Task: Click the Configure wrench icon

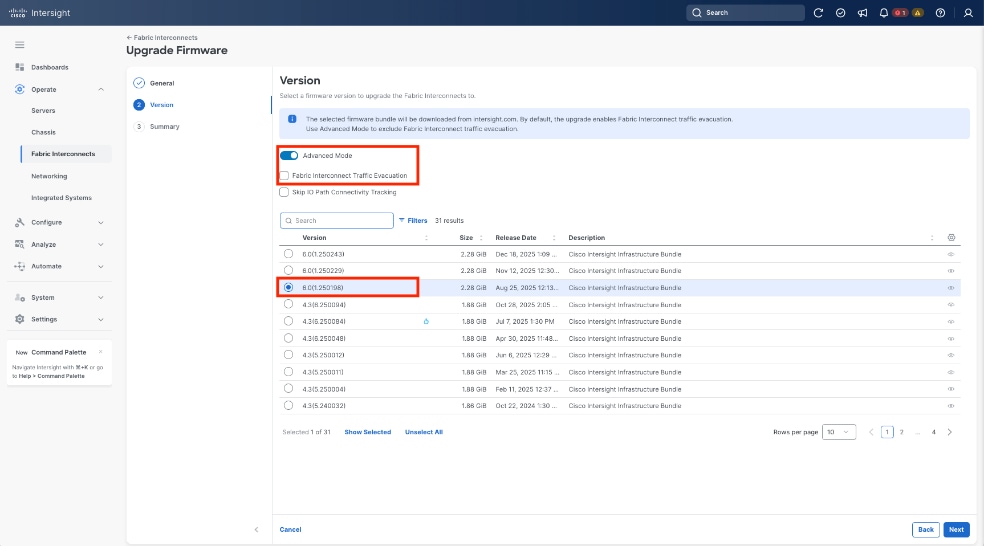Action: [19, 222]
